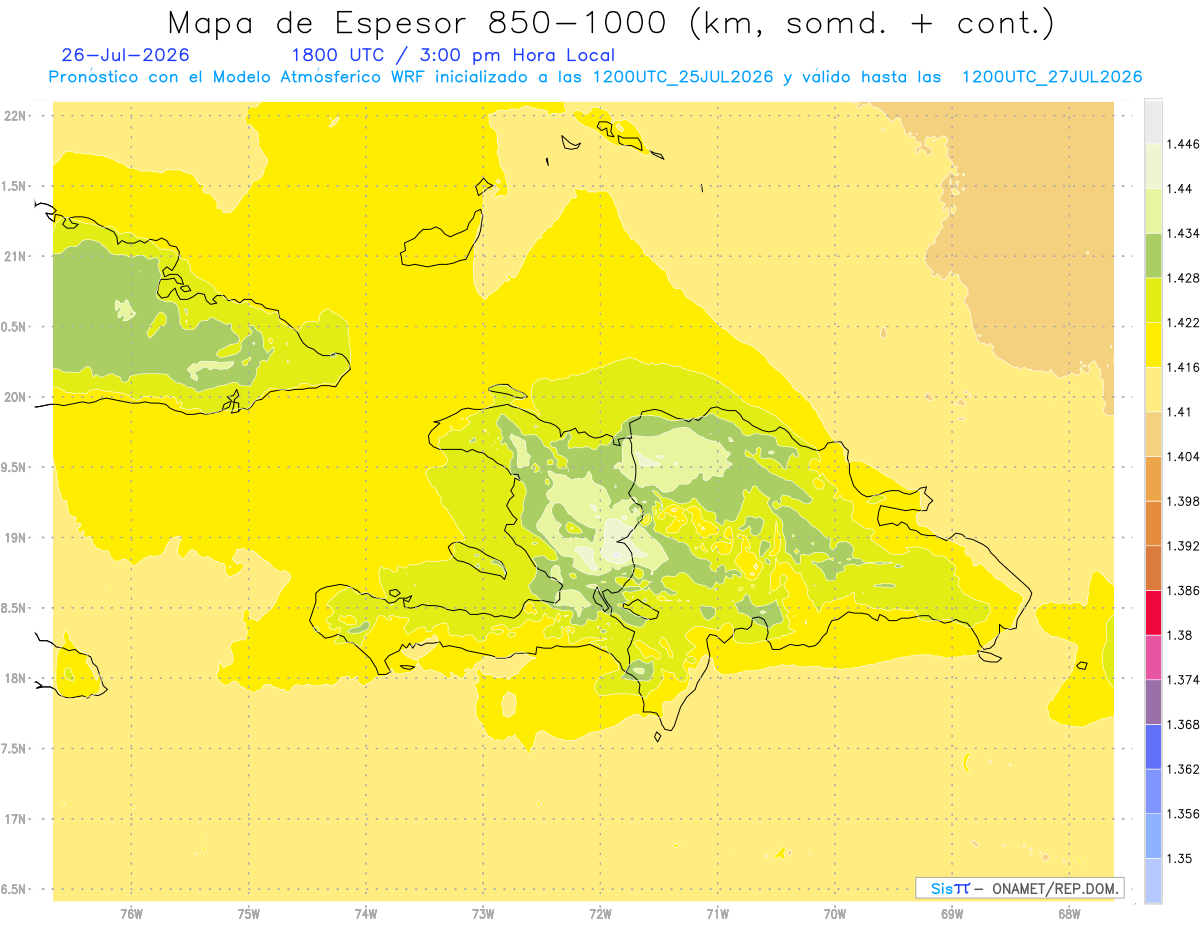The image size is (1200, 927).
Task: Click the legend value '1.398'
Action: 1183,501
